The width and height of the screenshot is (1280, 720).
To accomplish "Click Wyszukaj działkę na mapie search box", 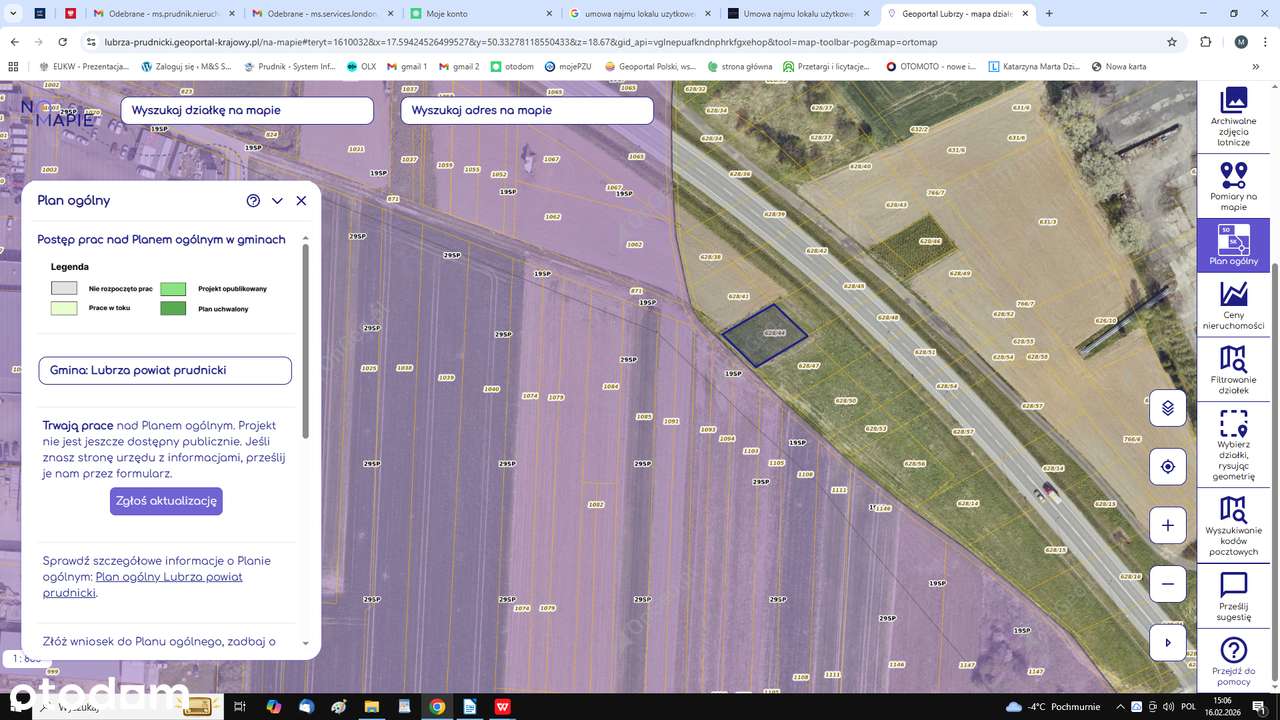I will pyautogui.click(x=247, y=110).
